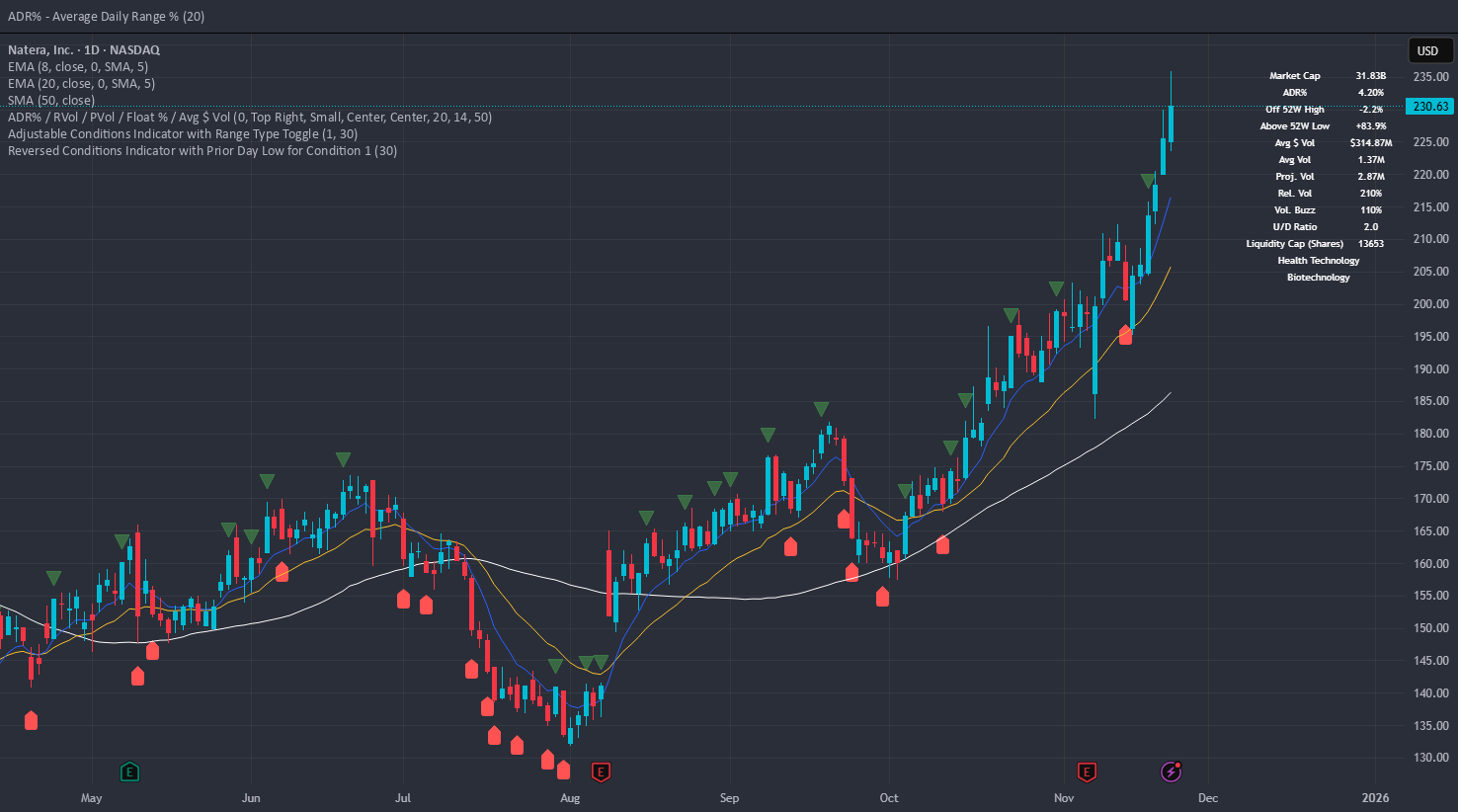Select the EMA (20, close, 0, SMA, 5) legend
The height and width of the screenshot is (812, 1458).
click(x=81, y=83)
